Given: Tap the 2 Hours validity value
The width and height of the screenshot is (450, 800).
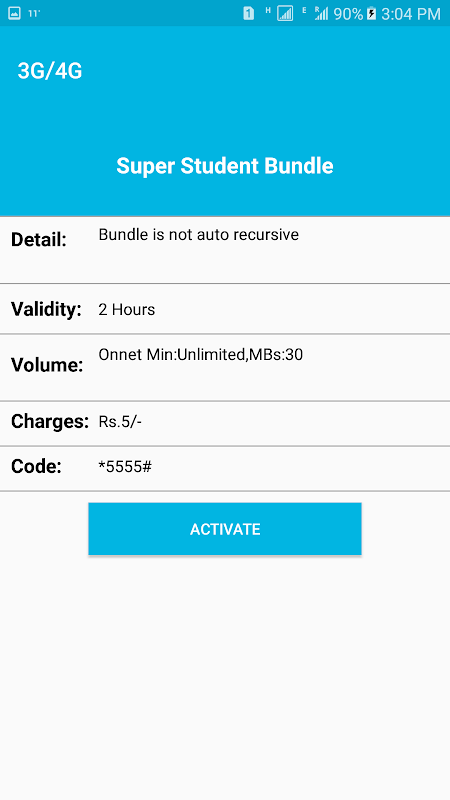Looking at the screenshot, I should (x=127, y=310).
